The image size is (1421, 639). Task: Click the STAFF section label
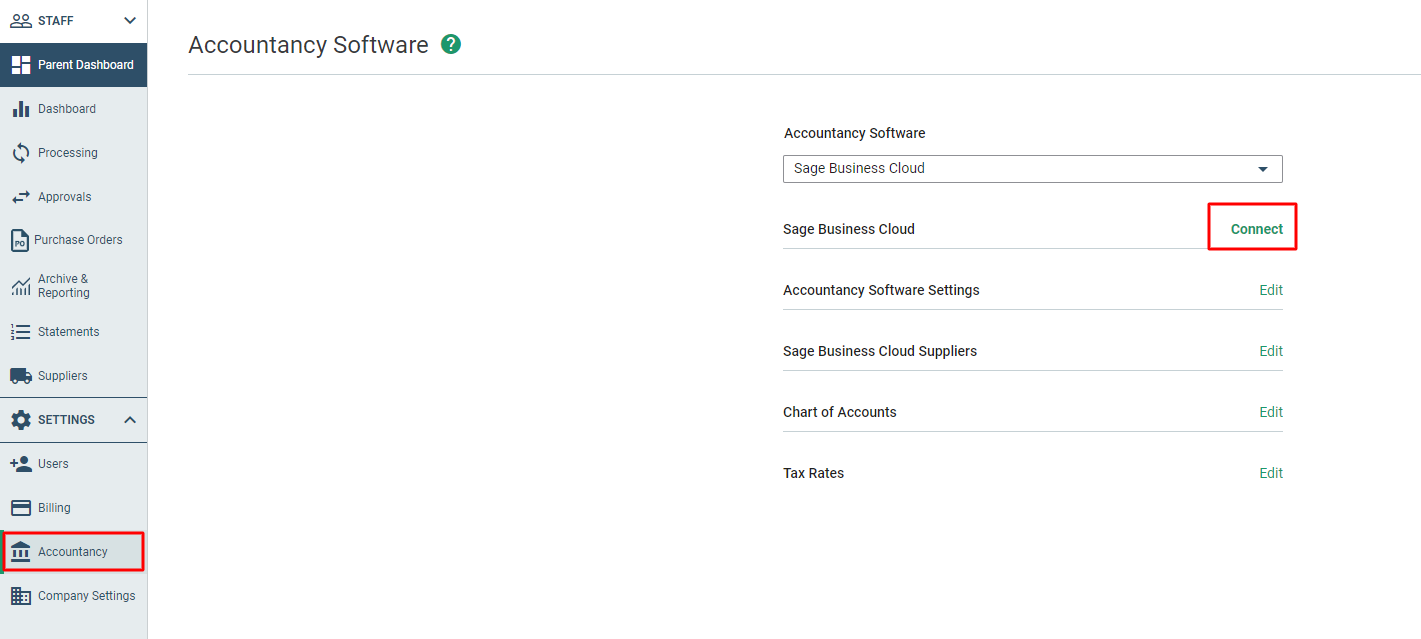pyautogui.click(x=55, y=21)
